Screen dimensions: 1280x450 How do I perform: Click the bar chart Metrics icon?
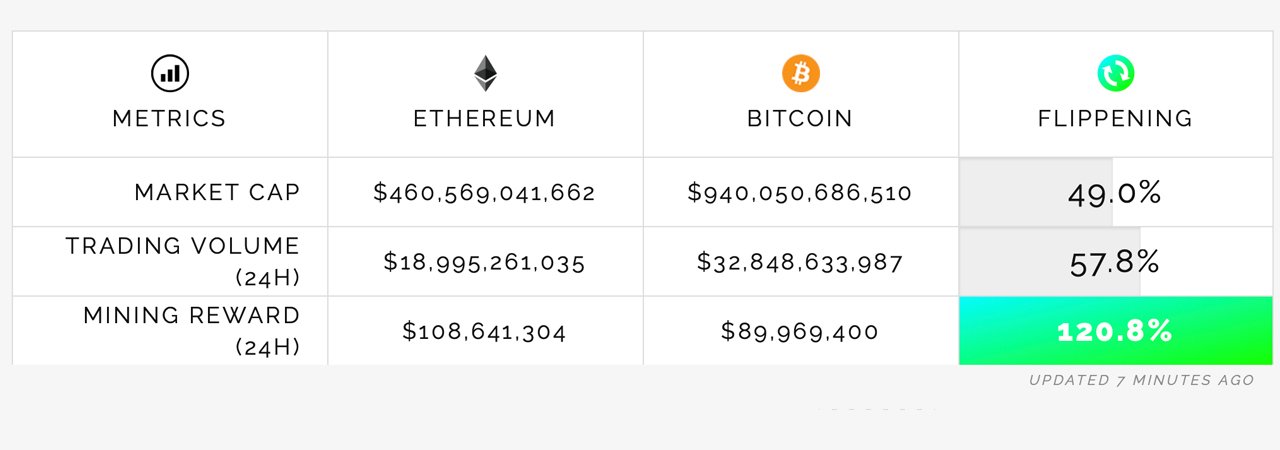(170, 73)
